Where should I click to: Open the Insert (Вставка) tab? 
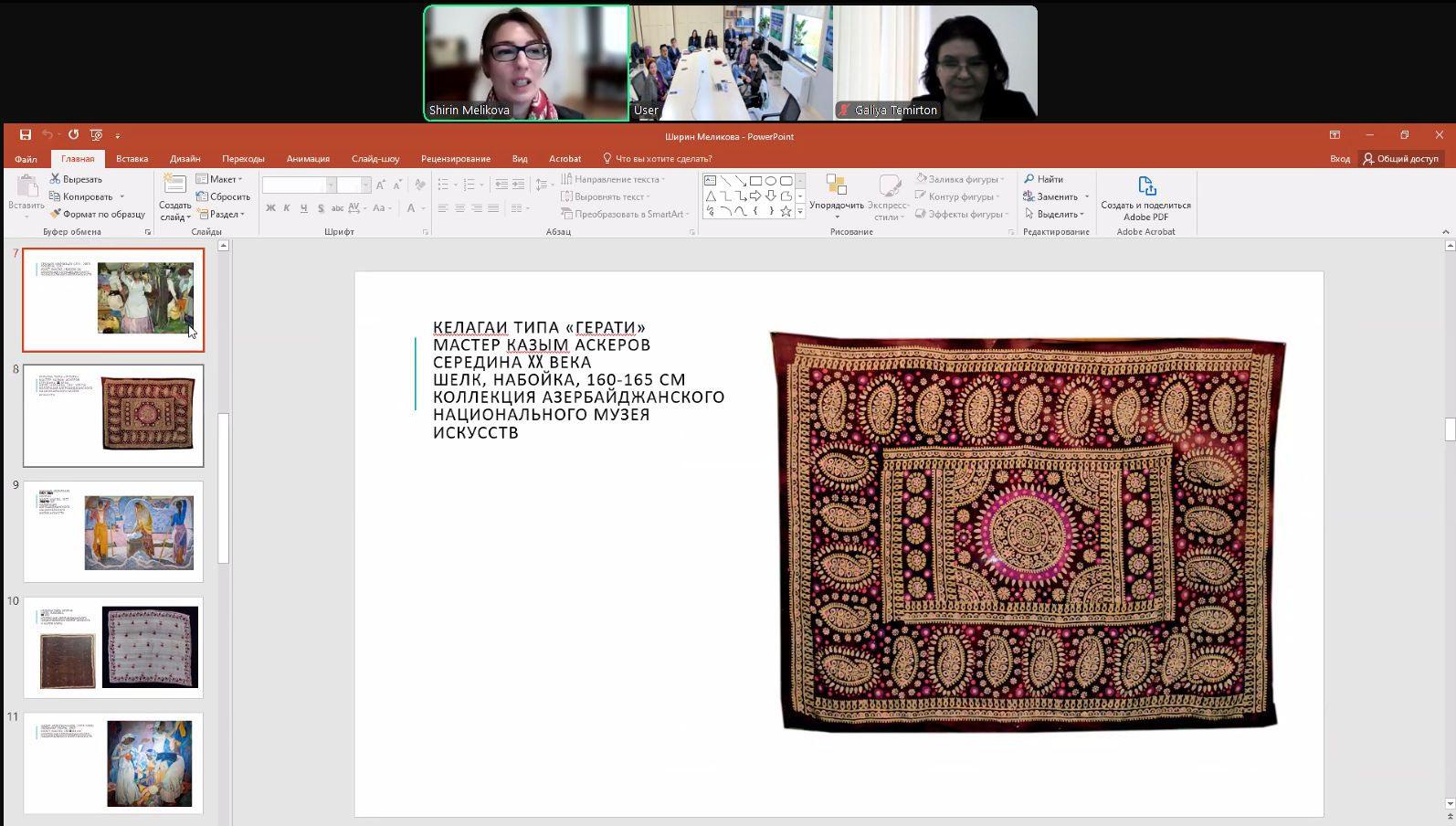click(x=132, y=159)
